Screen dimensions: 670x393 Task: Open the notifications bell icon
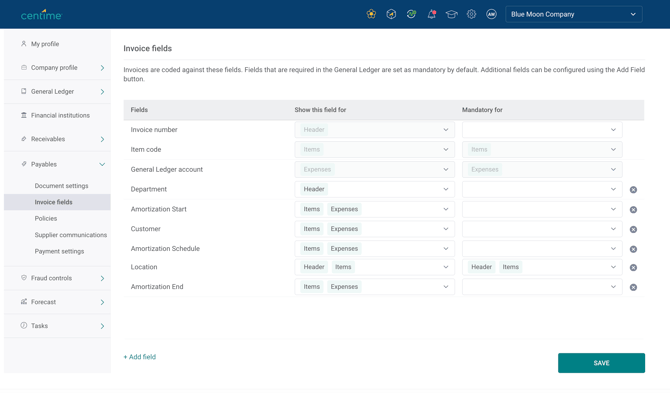(431, 14)
